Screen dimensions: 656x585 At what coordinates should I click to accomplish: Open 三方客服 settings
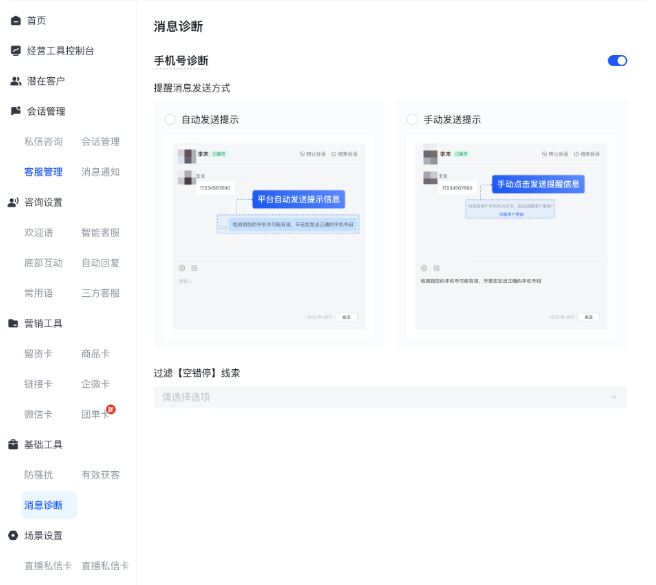(x=100, y=293)
